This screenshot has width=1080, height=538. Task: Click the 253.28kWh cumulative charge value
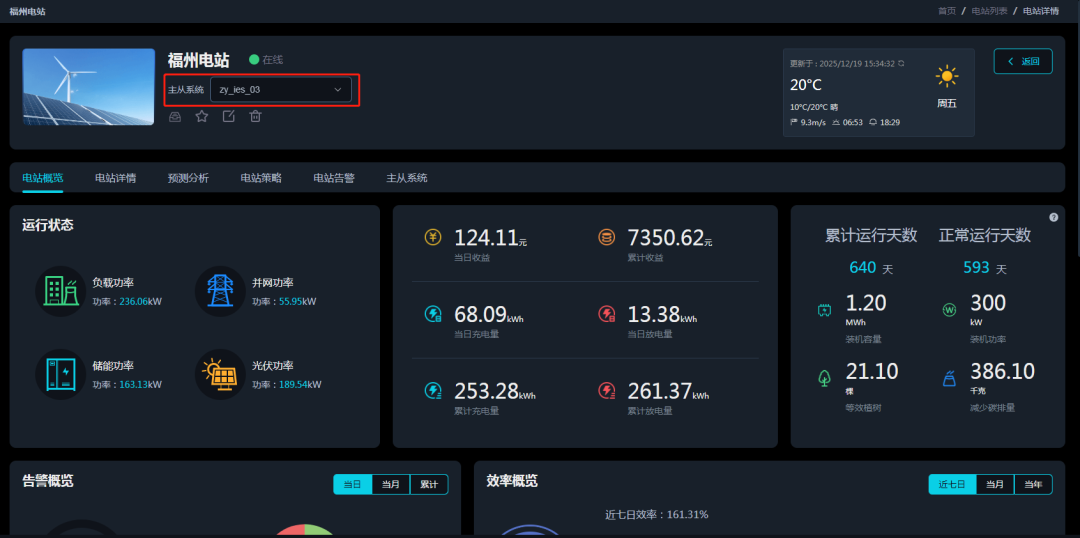tap(495, 391)
